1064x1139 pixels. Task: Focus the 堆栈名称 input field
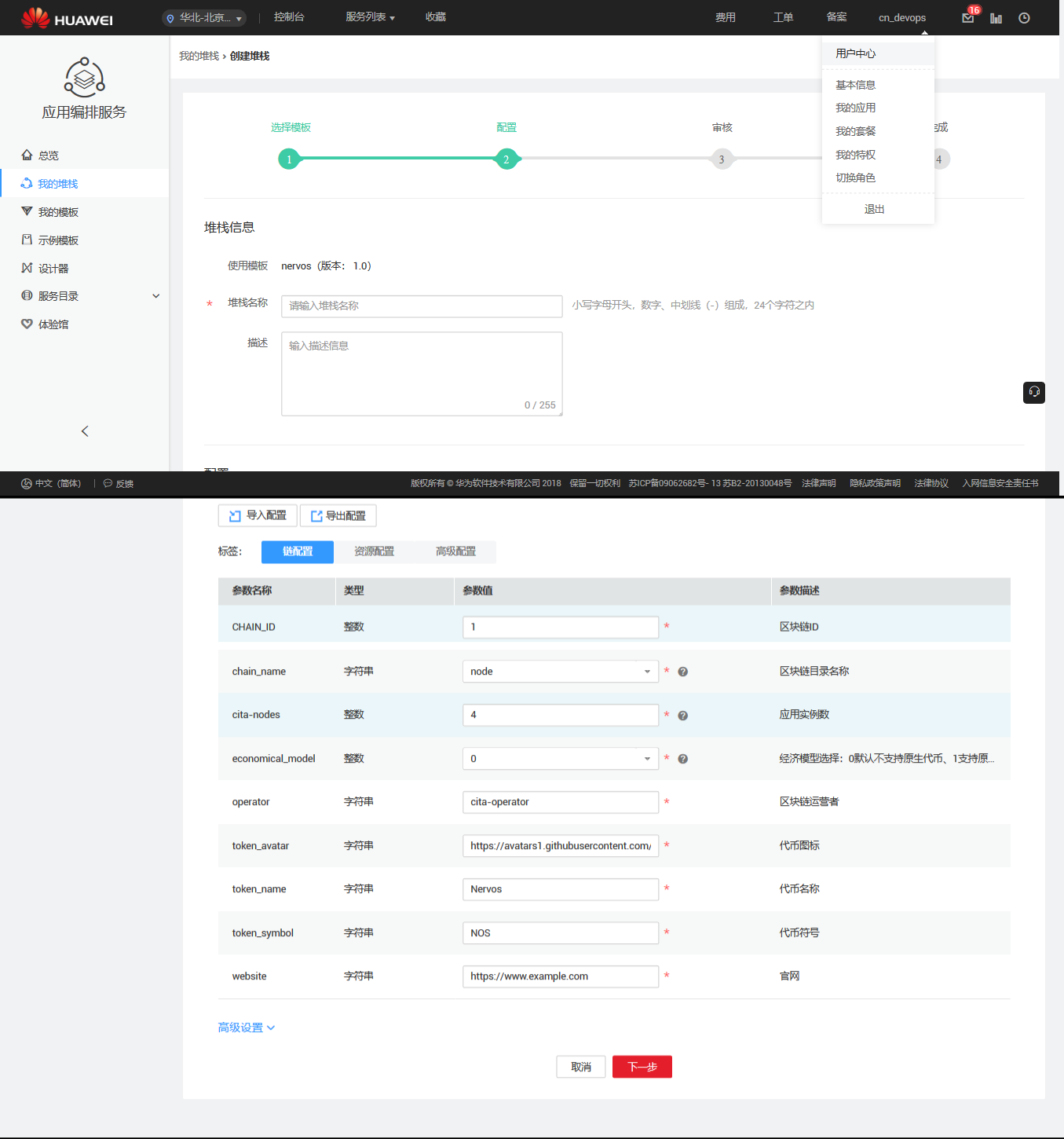422,306
